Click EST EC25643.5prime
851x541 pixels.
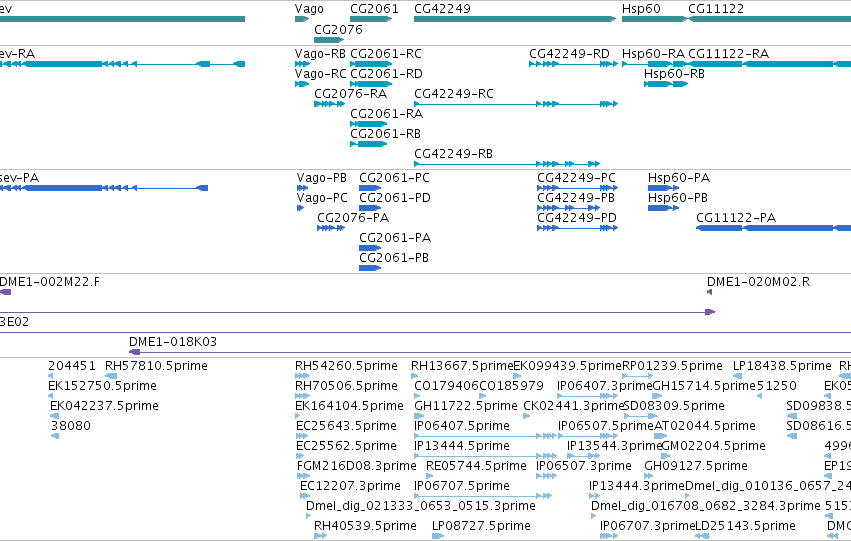coord(346,427)
